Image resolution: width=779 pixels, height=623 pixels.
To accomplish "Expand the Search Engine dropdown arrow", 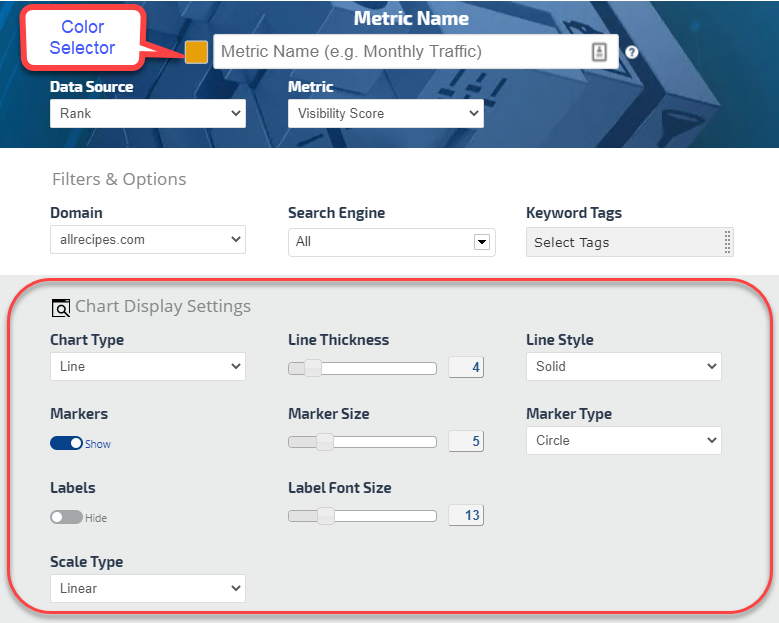I will click(x=482, y=242).
